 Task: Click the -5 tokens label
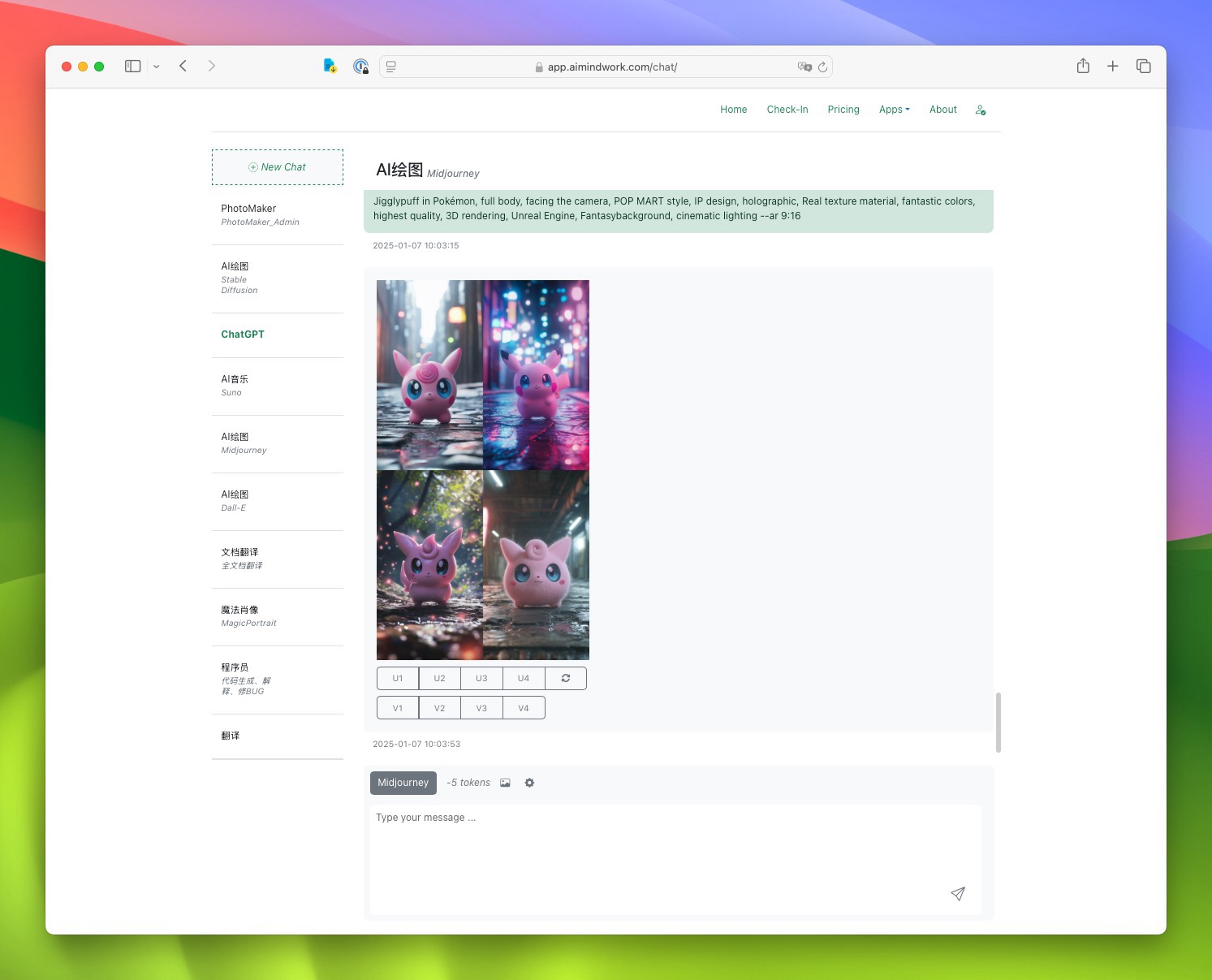[468, 783]
